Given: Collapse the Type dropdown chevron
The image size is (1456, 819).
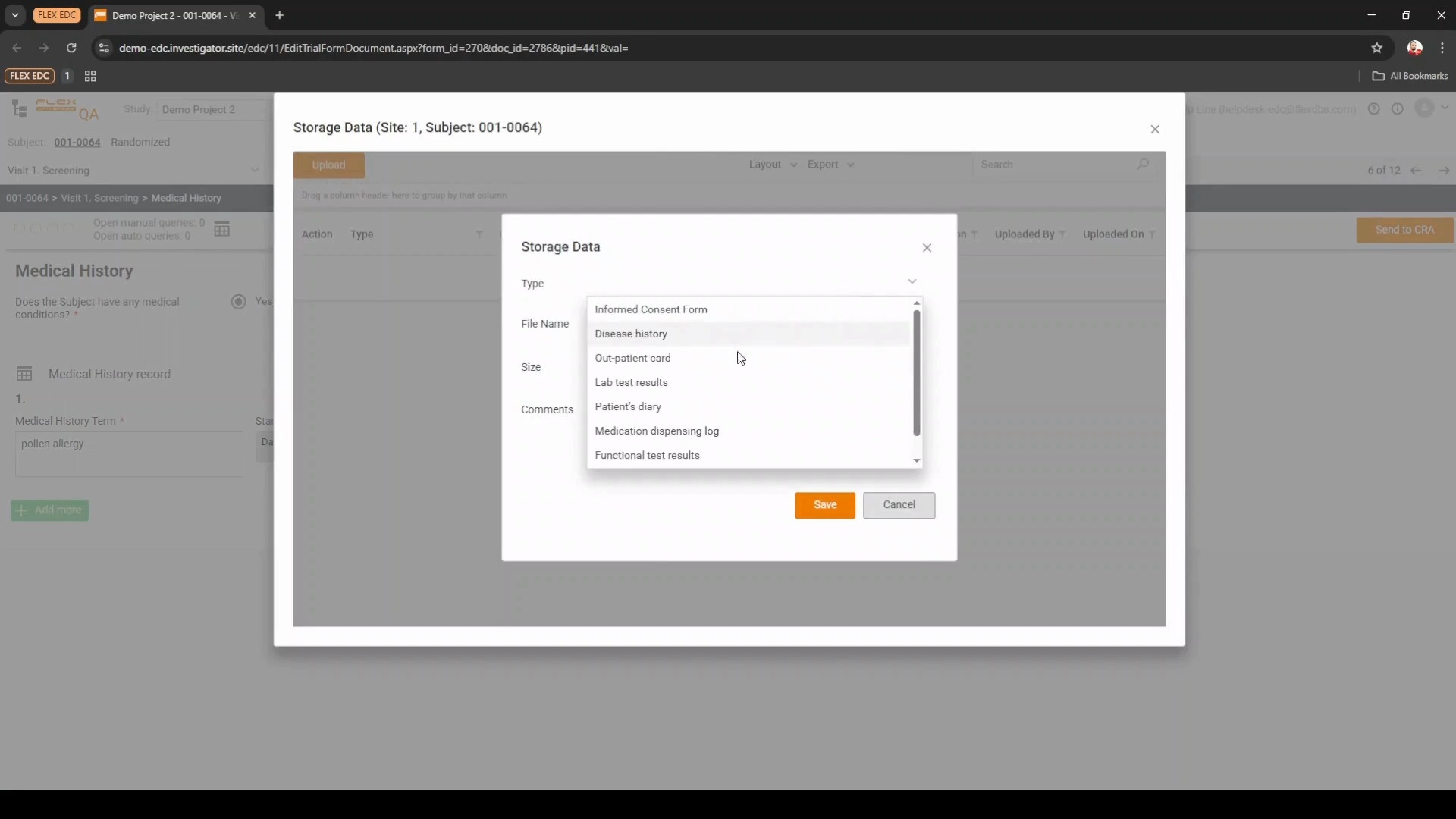Looking at the screenshot, I should point(912,282).
